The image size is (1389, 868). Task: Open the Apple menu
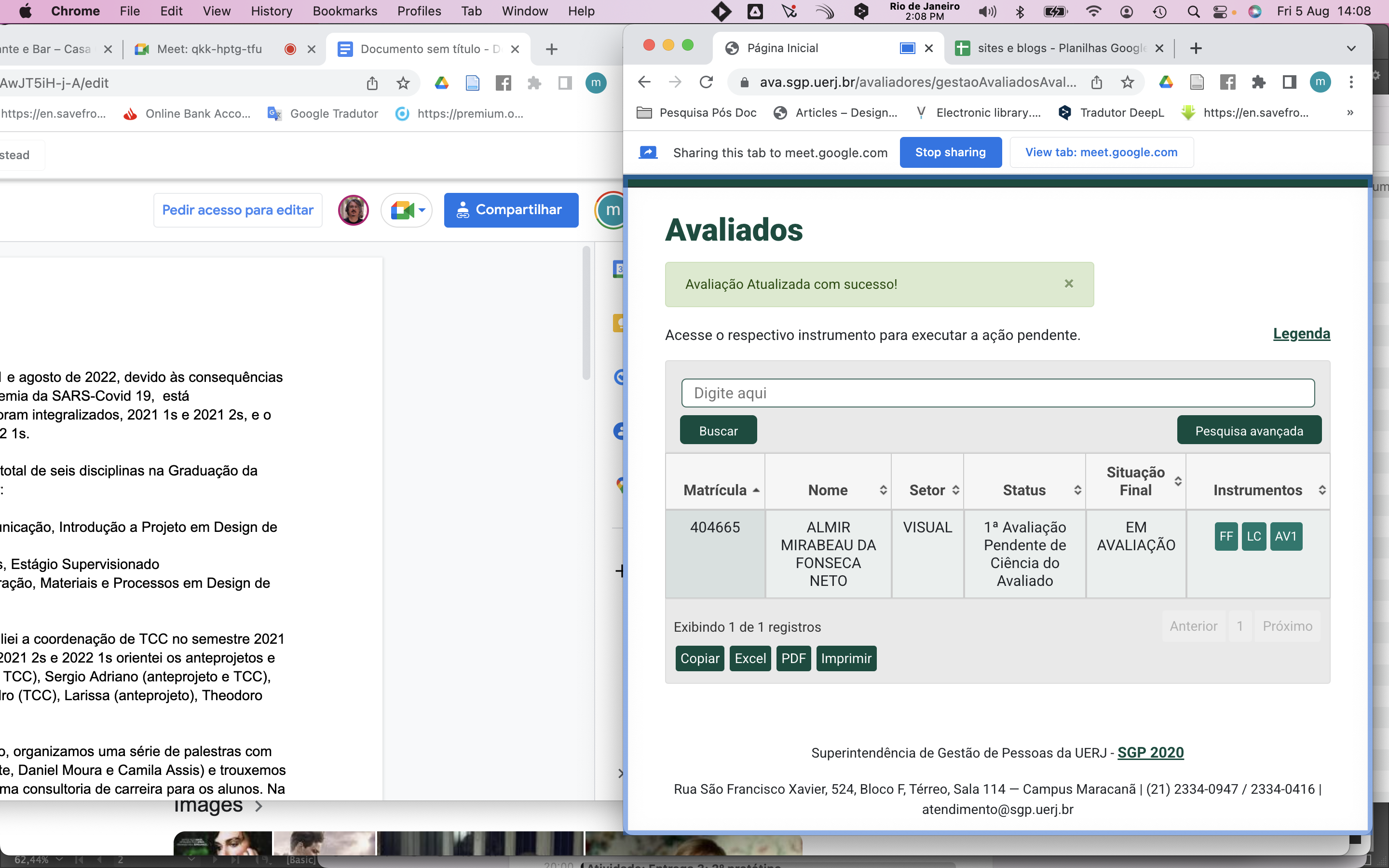pyautogui.click(x=25, y=11)
